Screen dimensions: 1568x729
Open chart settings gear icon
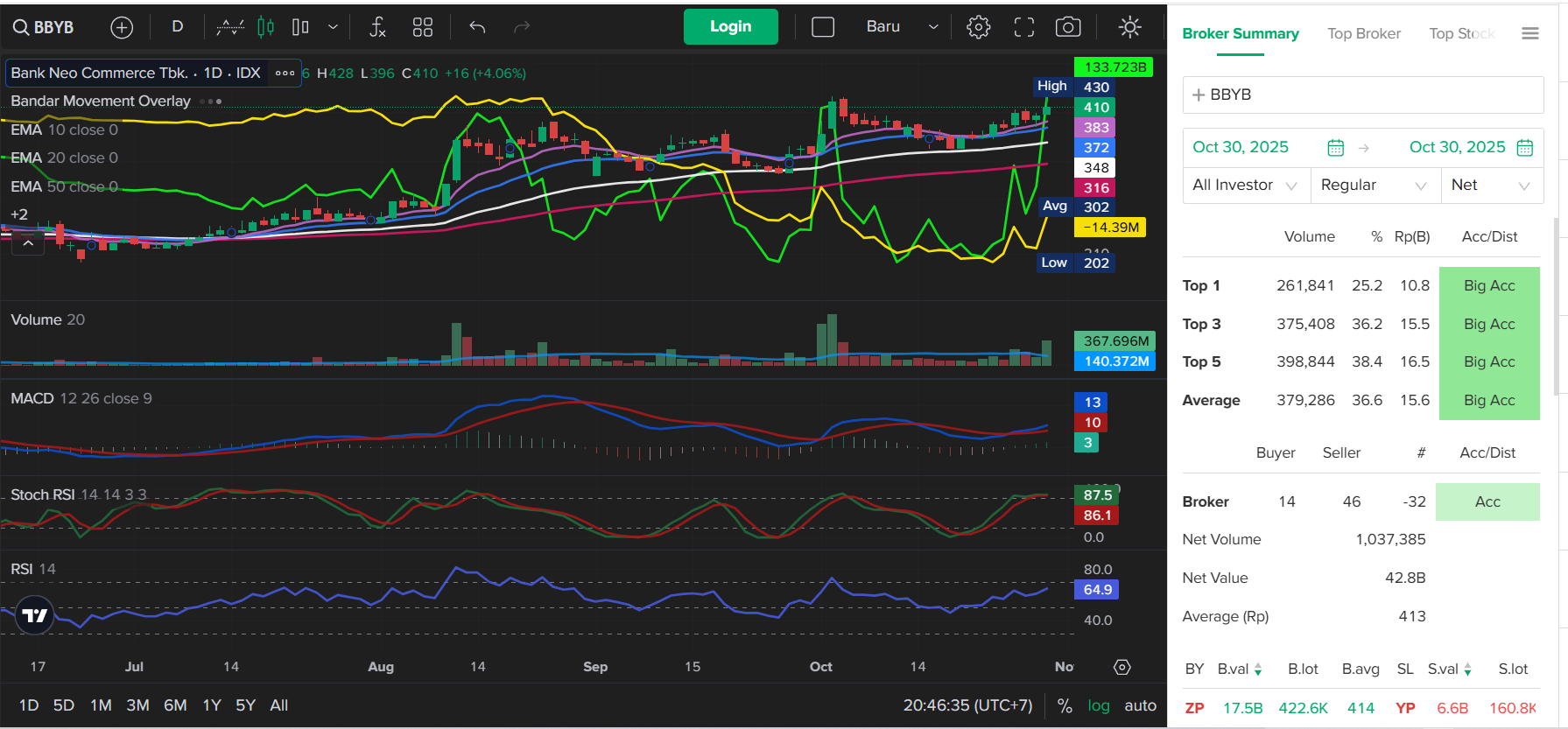pos(978,27)
